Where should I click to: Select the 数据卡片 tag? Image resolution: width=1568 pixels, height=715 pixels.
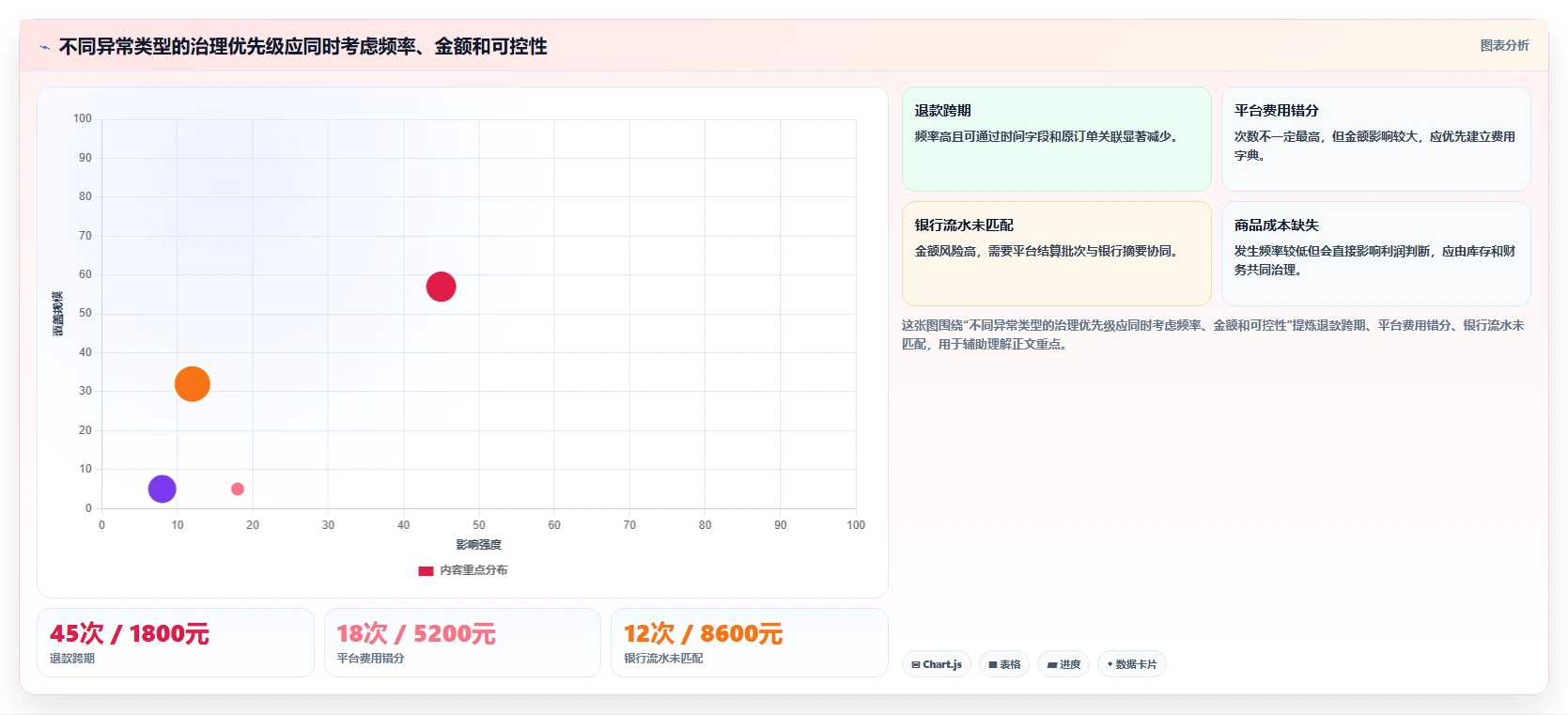coord(1131,664)
